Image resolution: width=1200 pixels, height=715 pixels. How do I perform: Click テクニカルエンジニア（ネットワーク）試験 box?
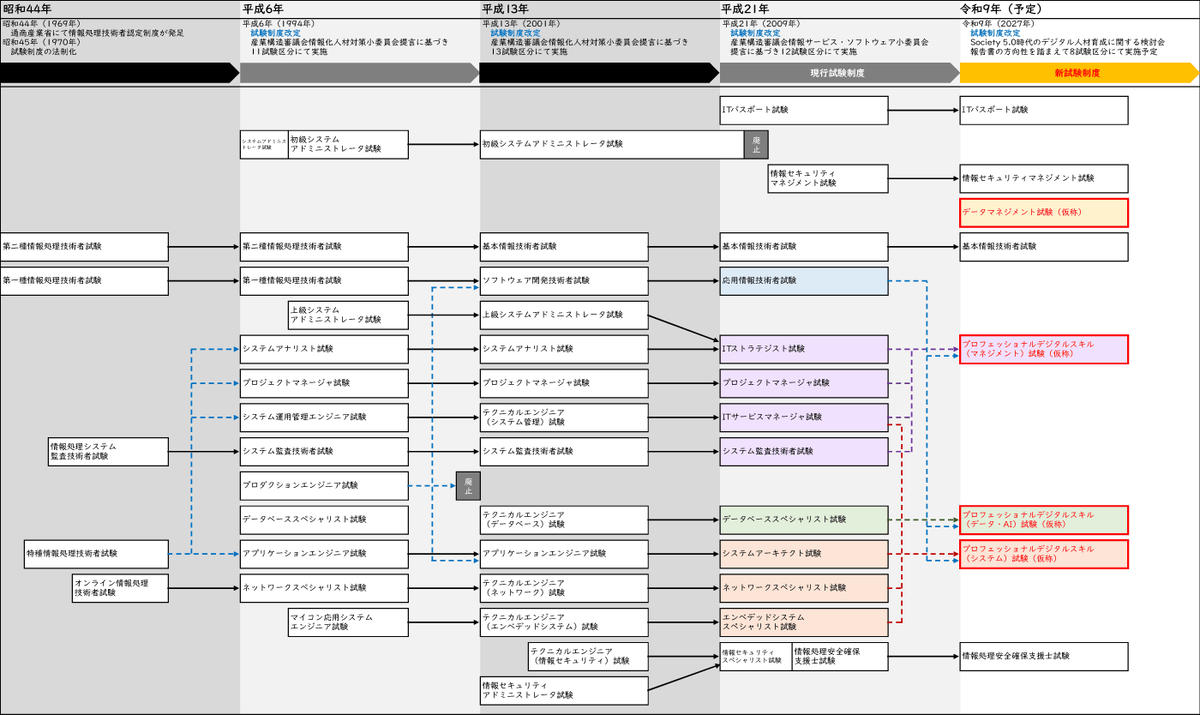(x=564, y=587)
